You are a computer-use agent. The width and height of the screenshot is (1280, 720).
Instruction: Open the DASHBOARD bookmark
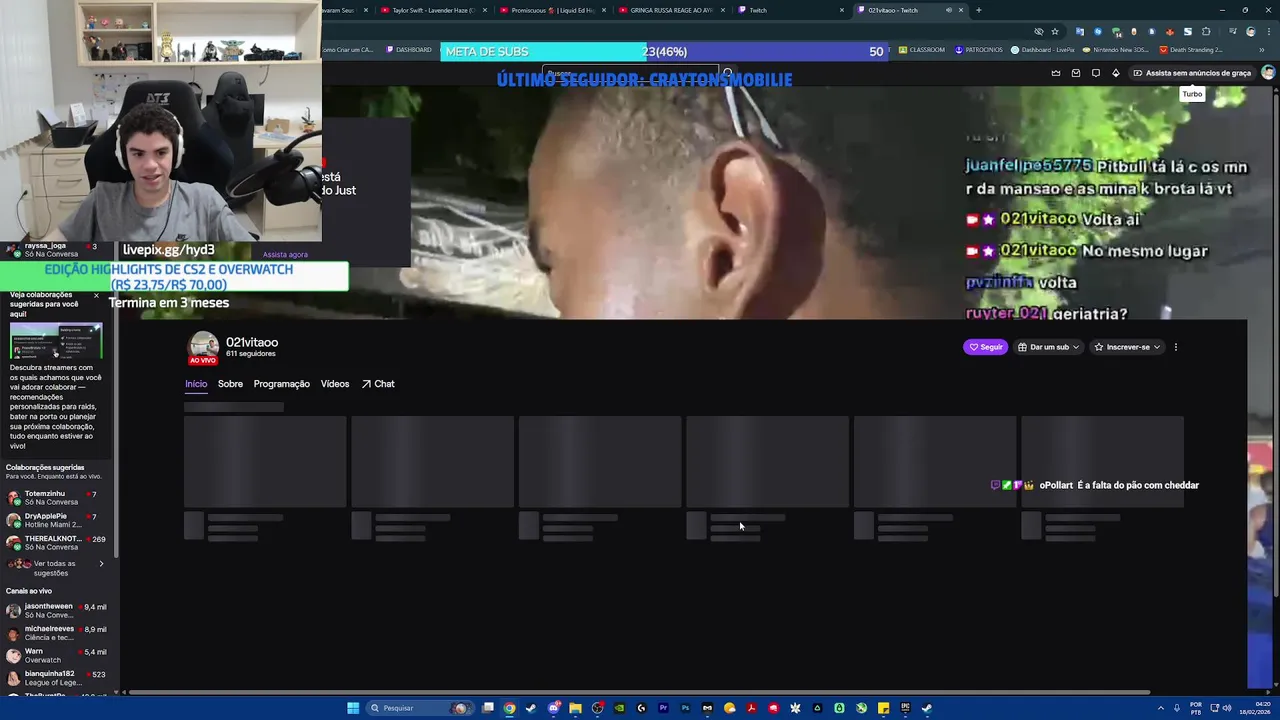[x=408, y=50]
